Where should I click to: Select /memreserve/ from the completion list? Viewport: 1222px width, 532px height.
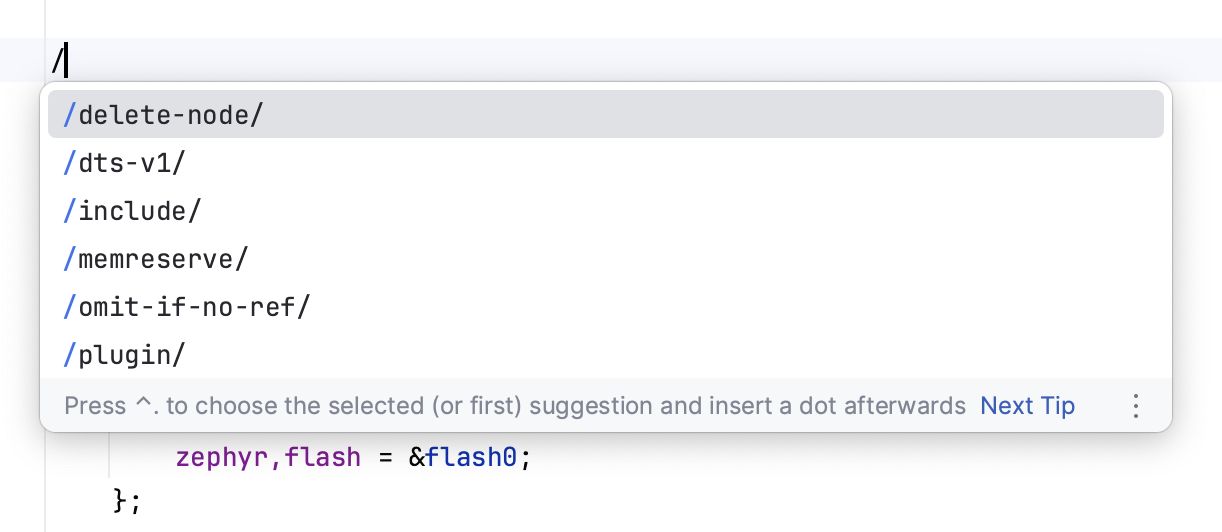point(155,259)
